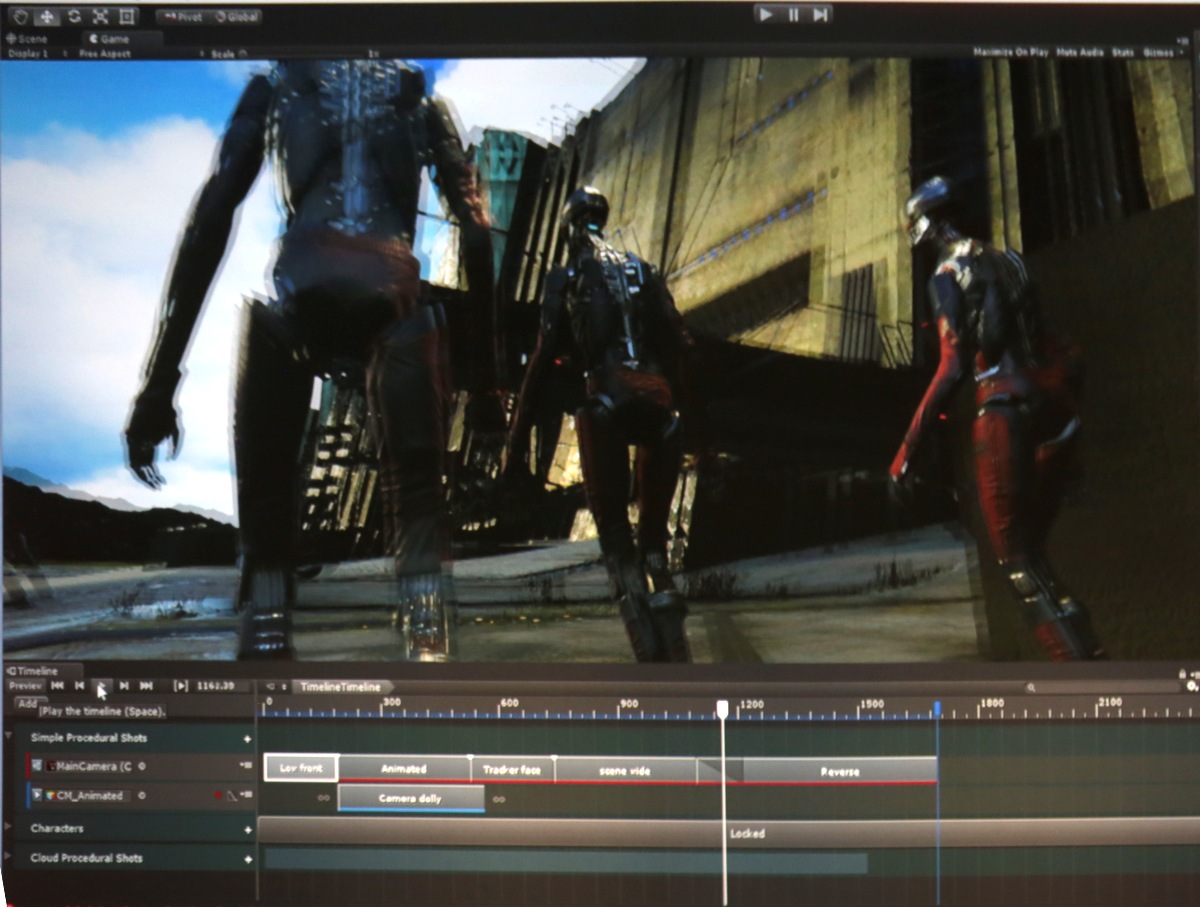Expand the Characters track group
The height and width of the screenshot is (907, 1200).
(x=9, y=828)
